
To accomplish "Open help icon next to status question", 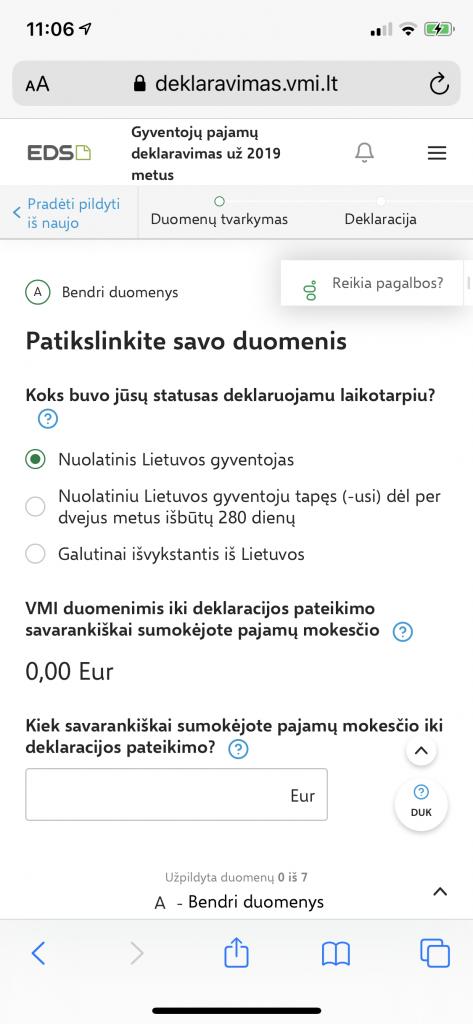I will [x=48, y=419].
